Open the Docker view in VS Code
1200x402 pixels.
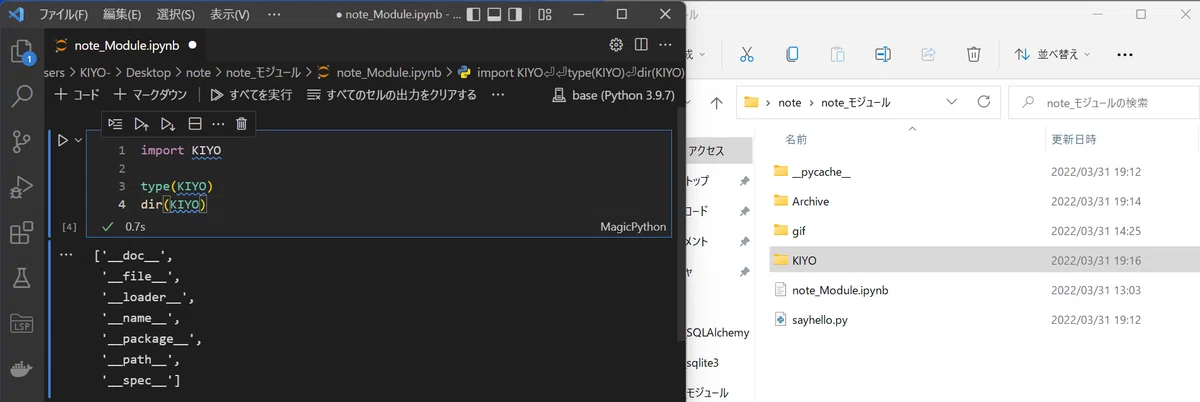coord(21,368)
